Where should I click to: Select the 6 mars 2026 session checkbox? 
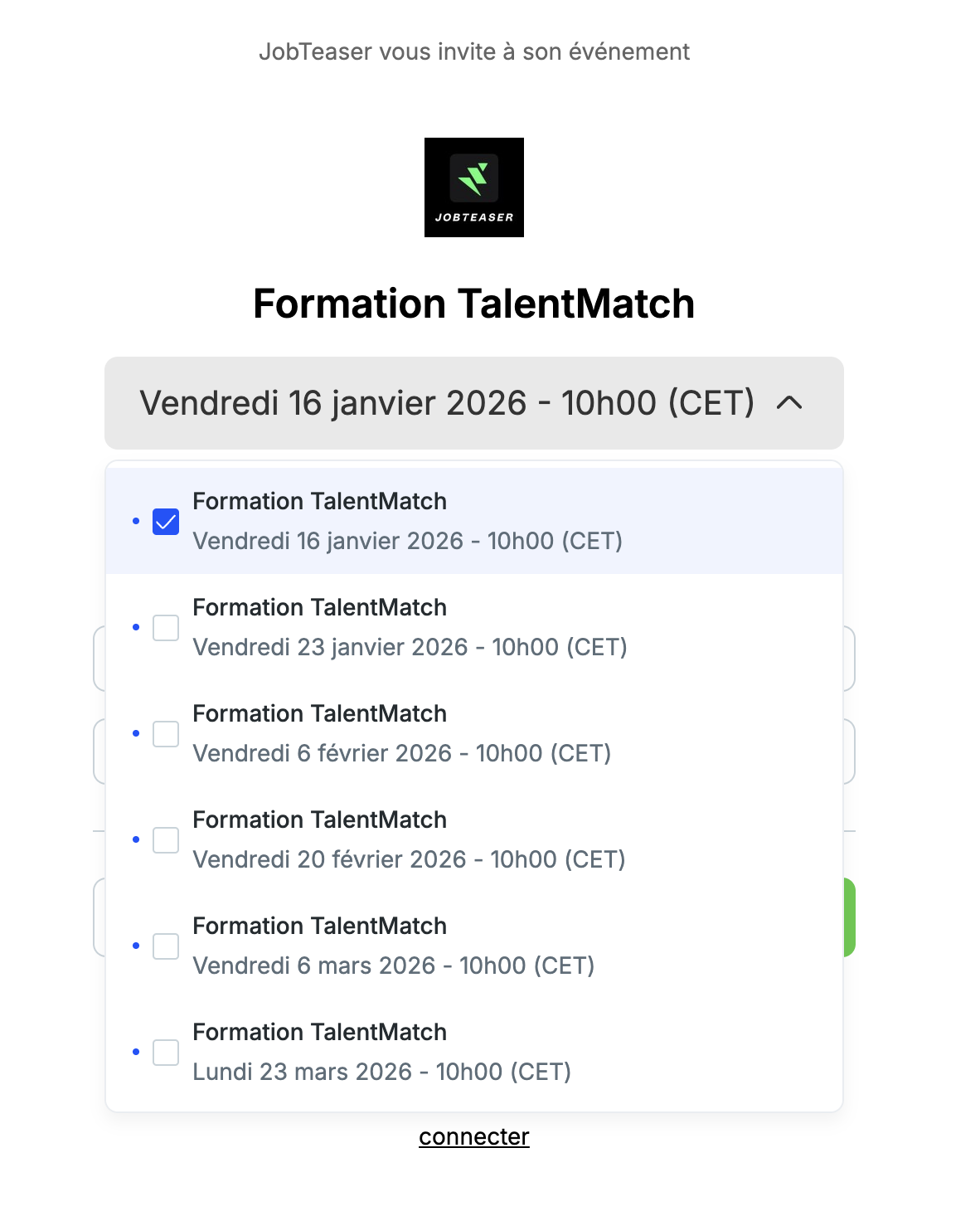166,946
